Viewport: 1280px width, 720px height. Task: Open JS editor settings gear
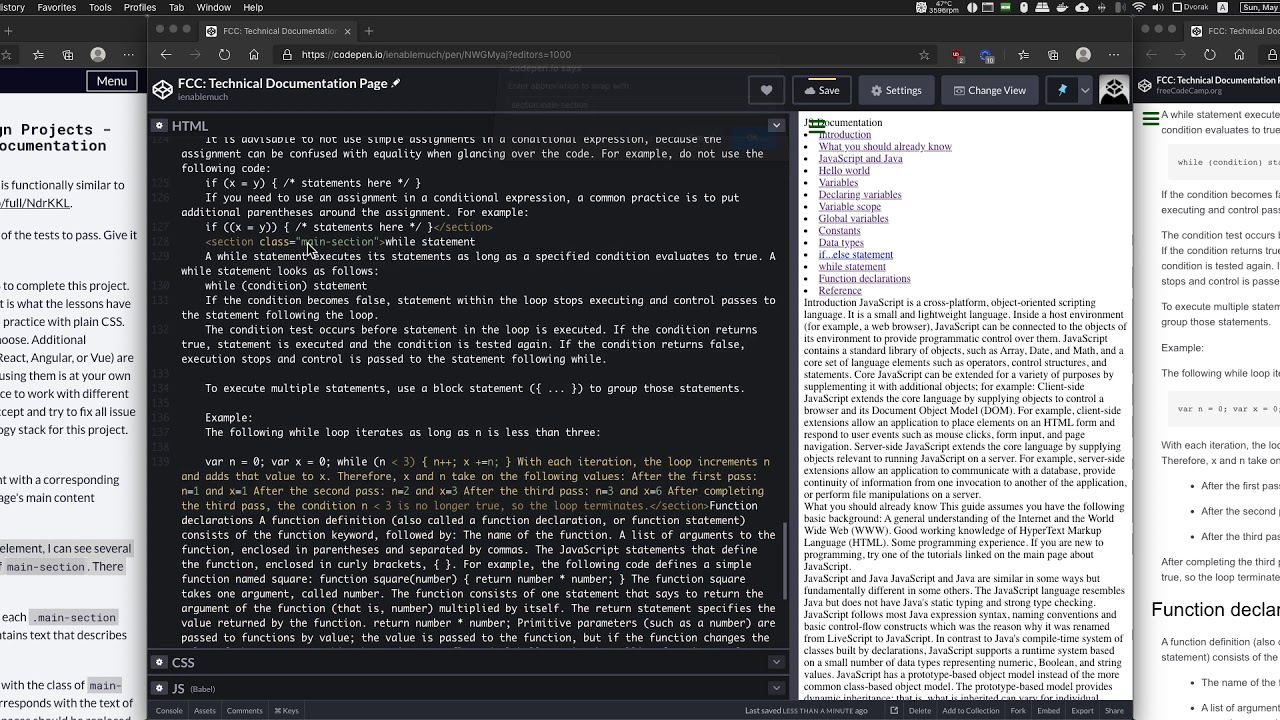(159, 688)
